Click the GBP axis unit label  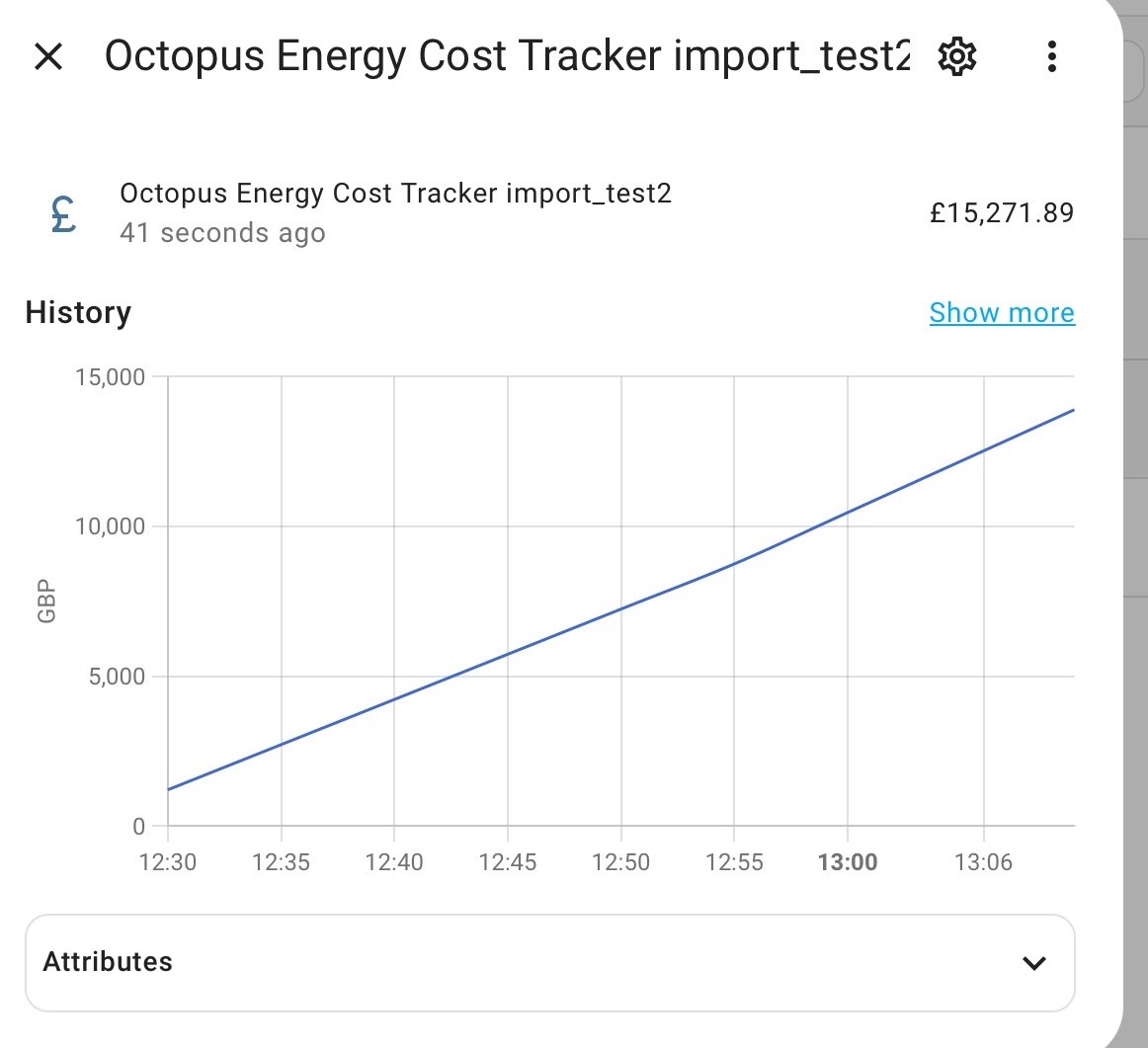(x=46, y=601)
